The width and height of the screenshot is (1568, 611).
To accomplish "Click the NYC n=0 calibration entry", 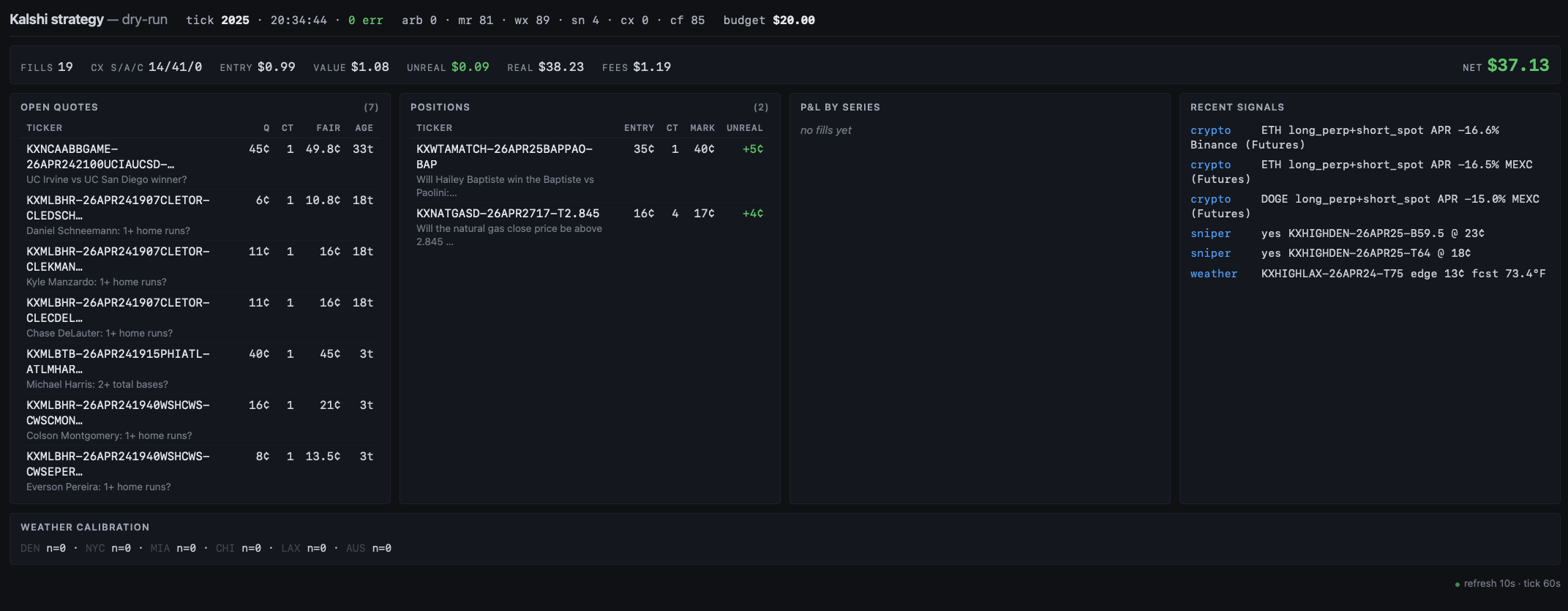I will [x=108, y=548].
